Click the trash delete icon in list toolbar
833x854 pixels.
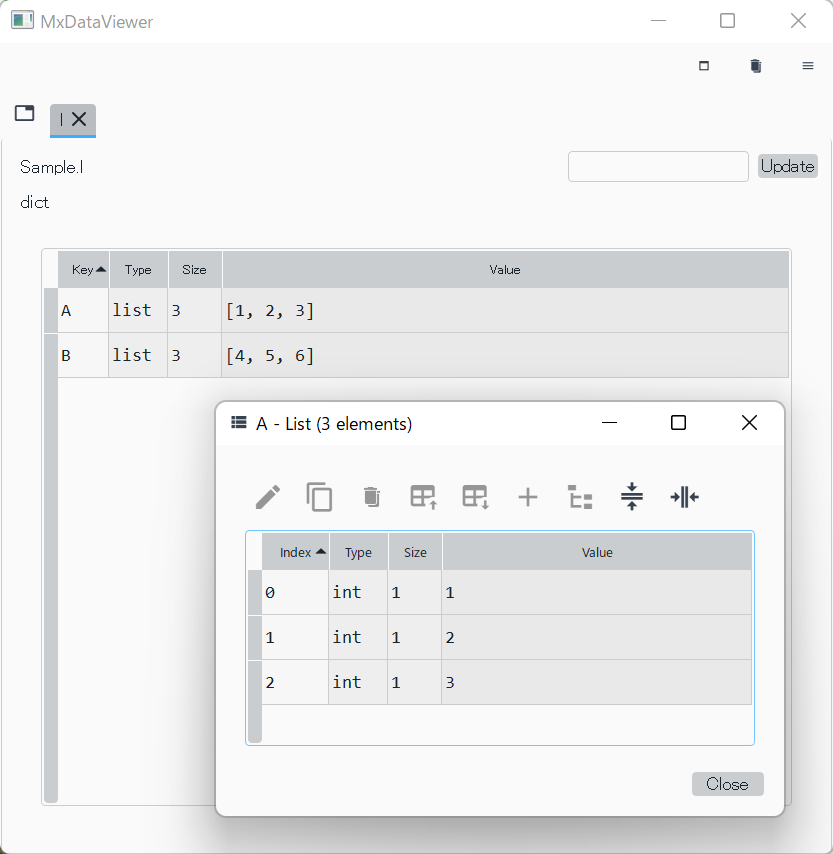coord(371,497)
